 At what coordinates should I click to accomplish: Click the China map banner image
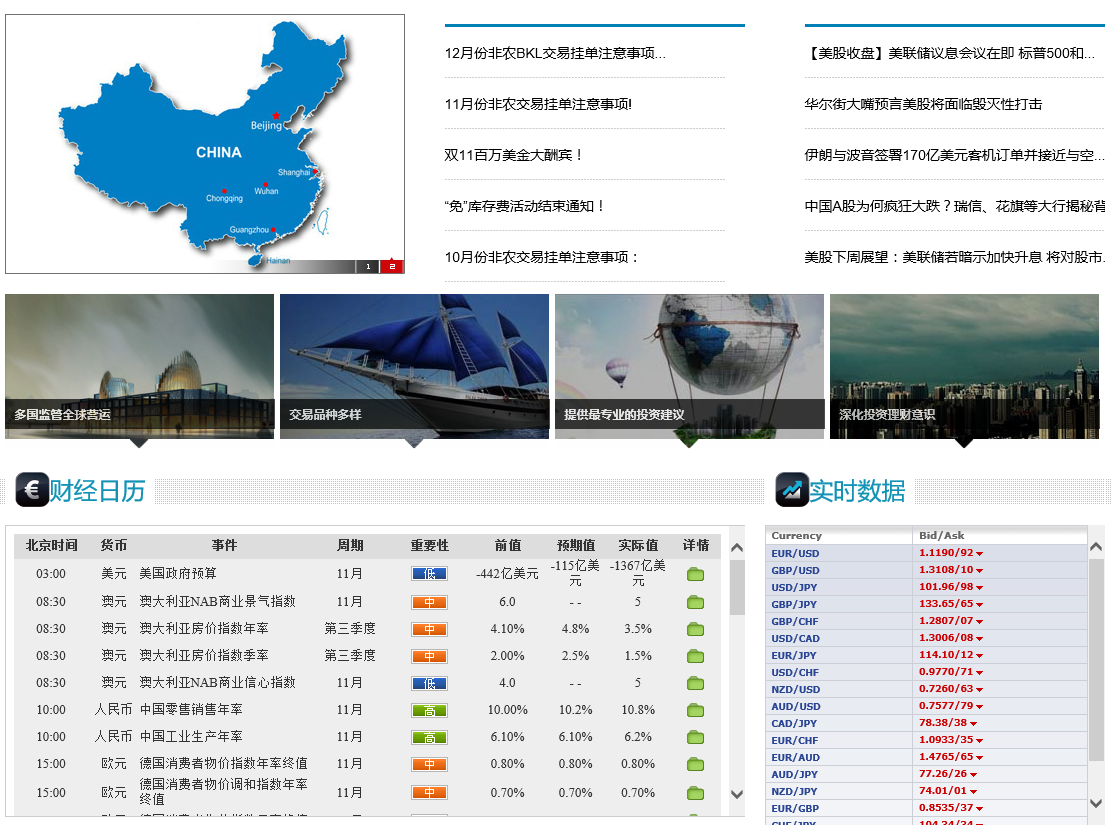(x=205, y=144)
